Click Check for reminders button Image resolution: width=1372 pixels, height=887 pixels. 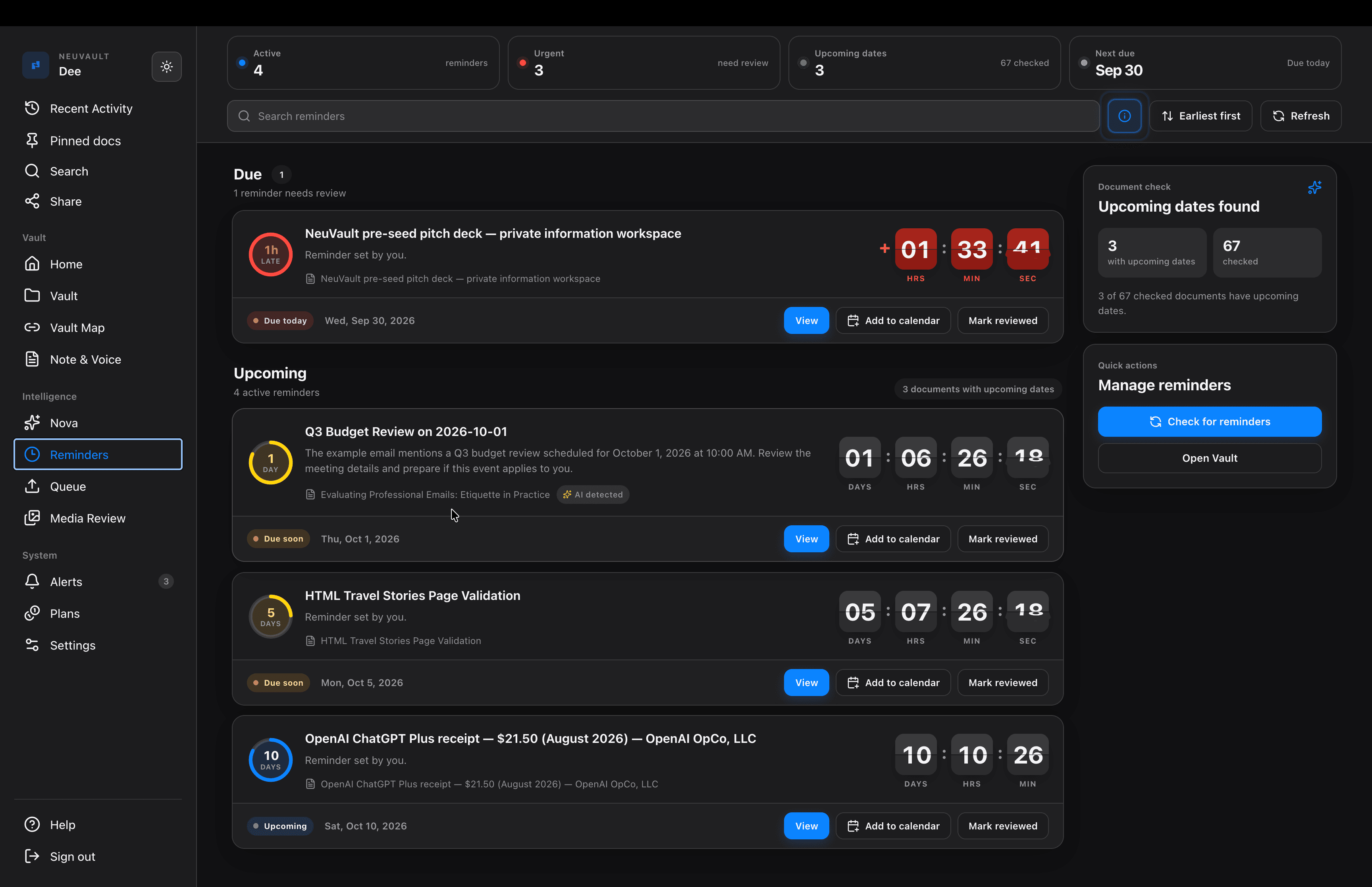point(1209,422)
